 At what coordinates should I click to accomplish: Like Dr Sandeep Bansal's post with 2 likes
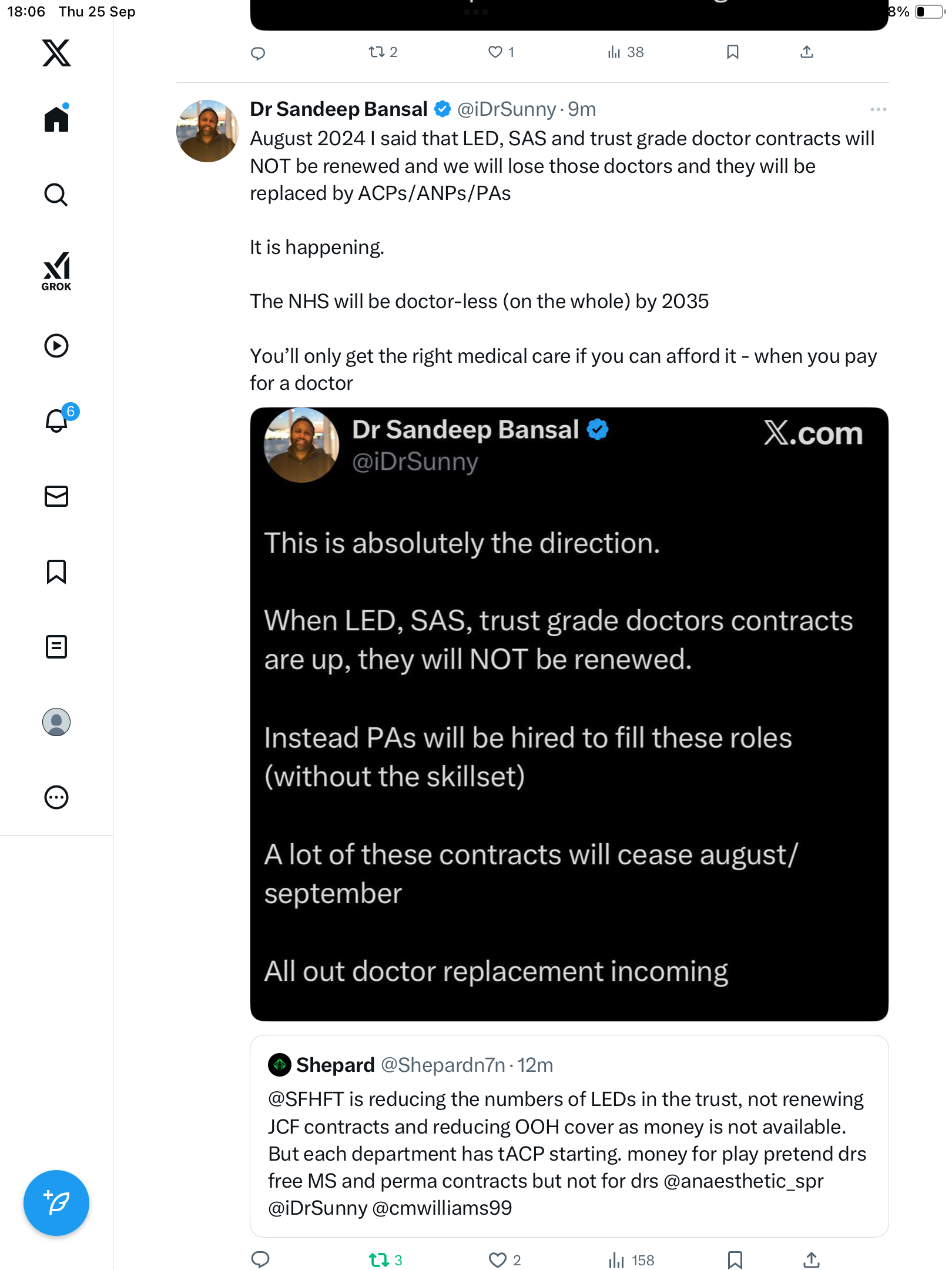pyautogui.click(x=498, y=1260)
